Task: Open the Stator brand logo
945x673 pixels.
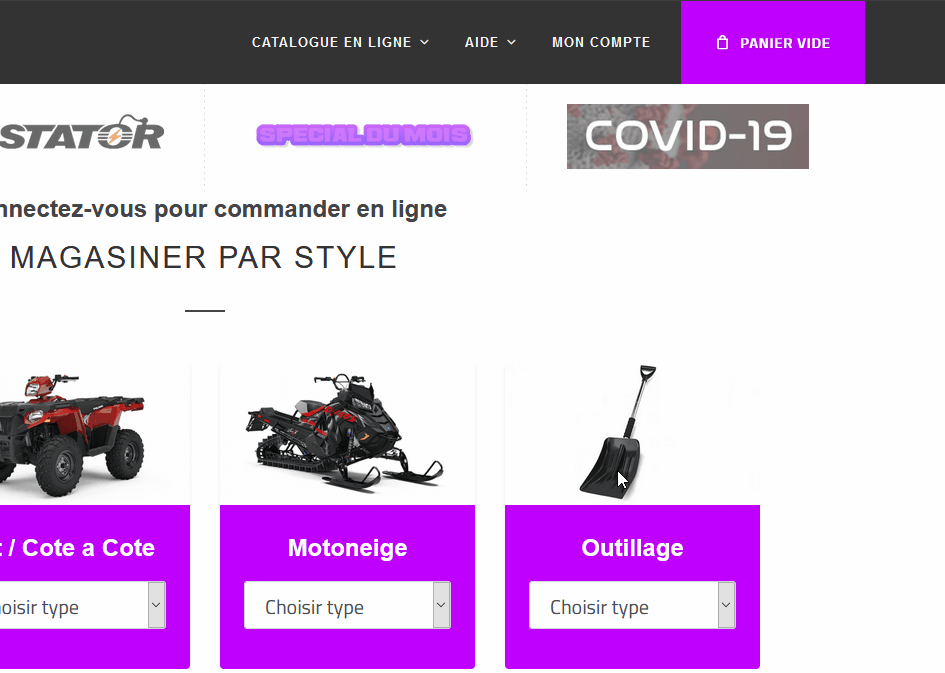Action: (x=81, y=133)
